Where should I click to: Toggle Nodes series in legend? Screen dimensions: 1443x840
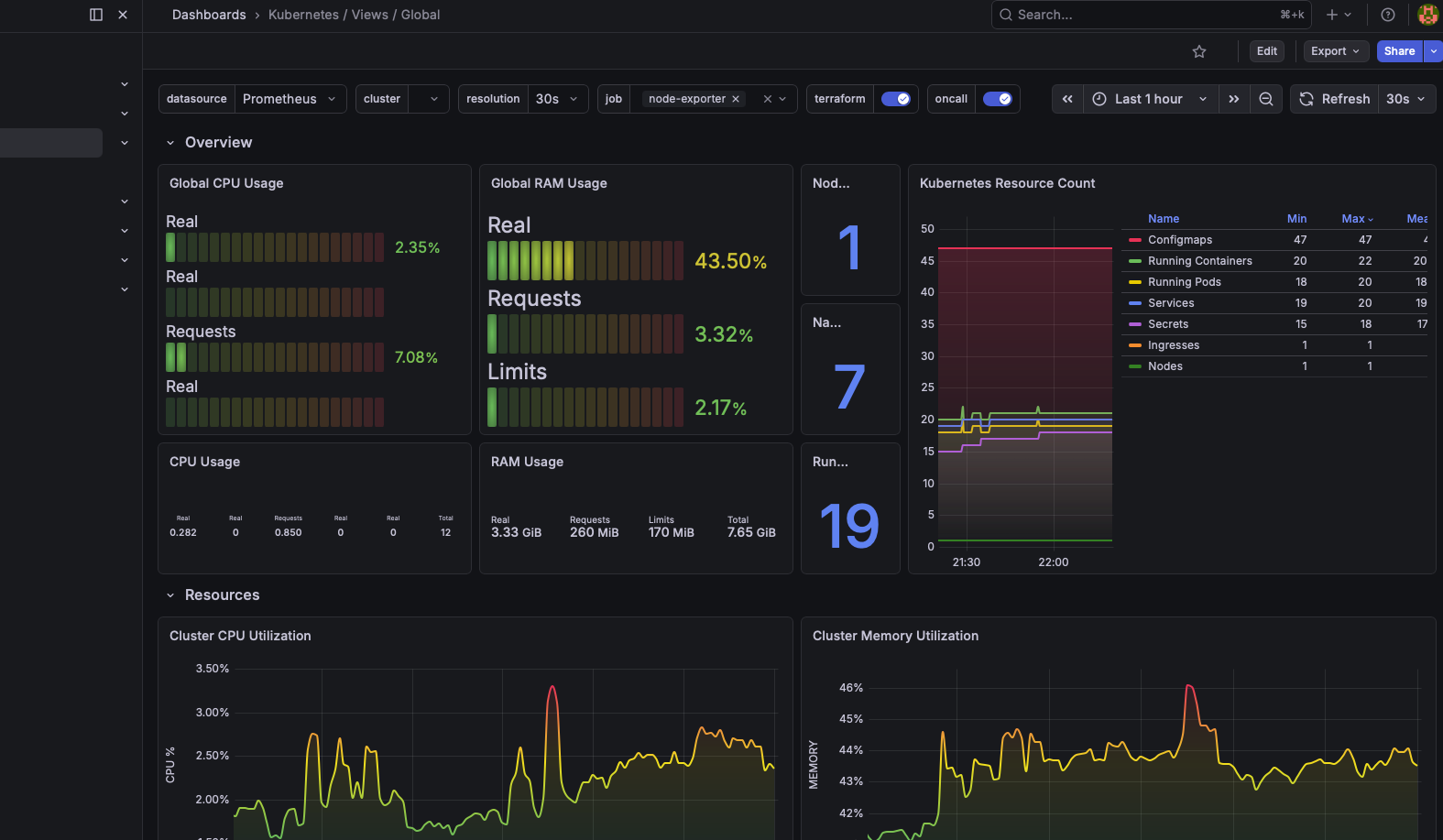click(1165, 366)
